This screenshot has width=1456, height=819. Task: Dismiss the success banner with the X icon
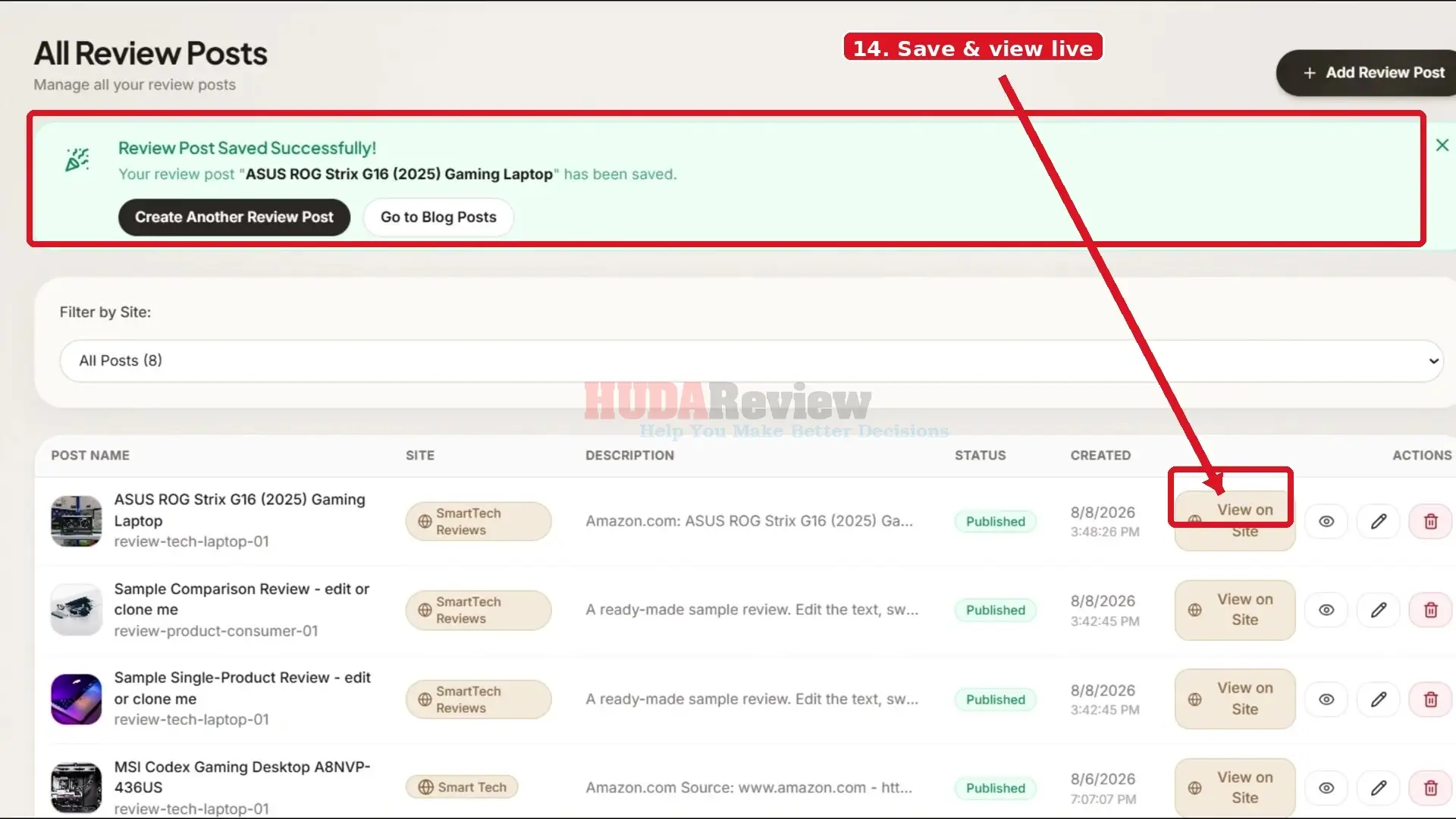(x=1442, y=145)
